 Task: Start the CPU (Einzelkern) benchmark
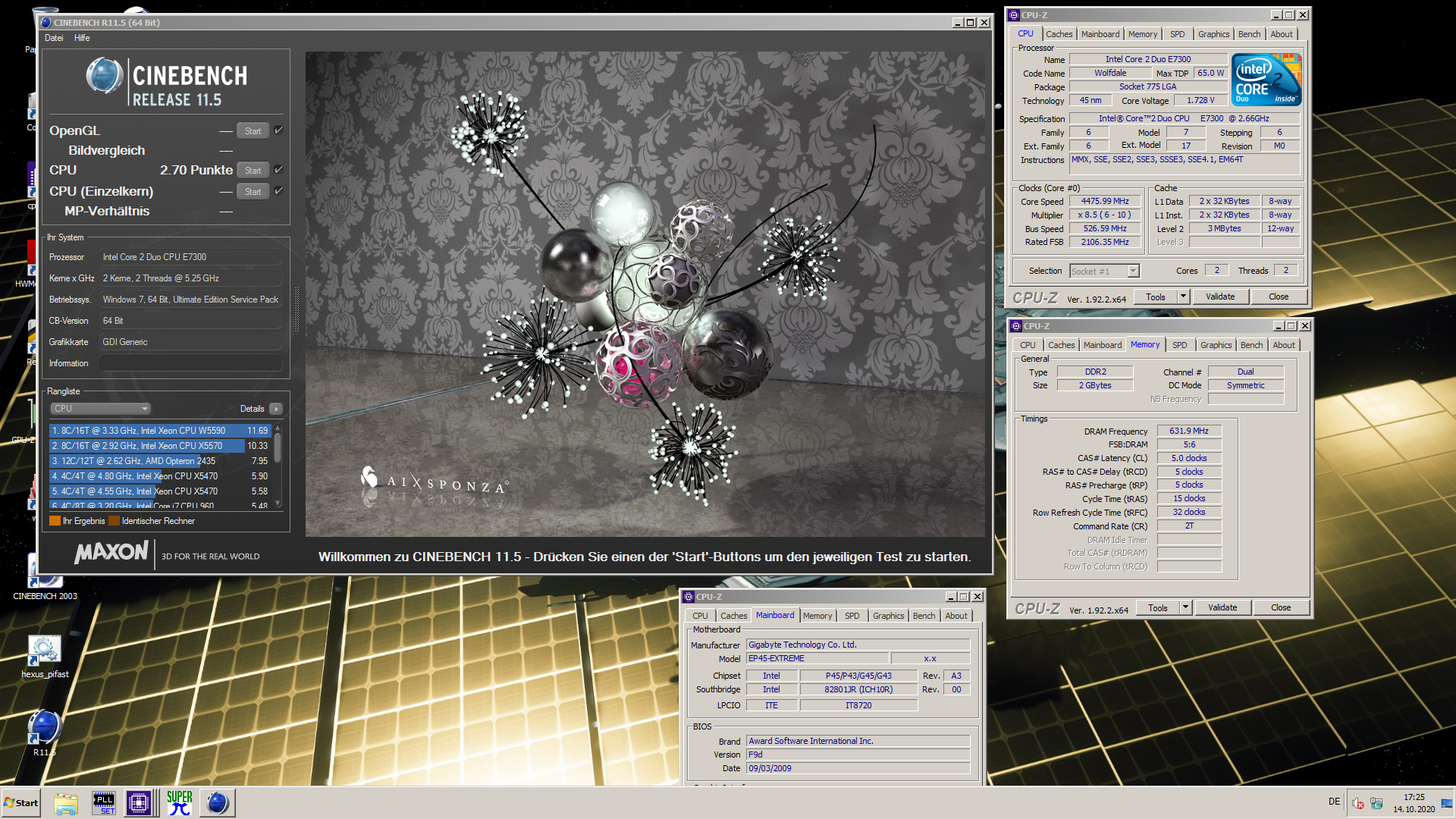253,192
